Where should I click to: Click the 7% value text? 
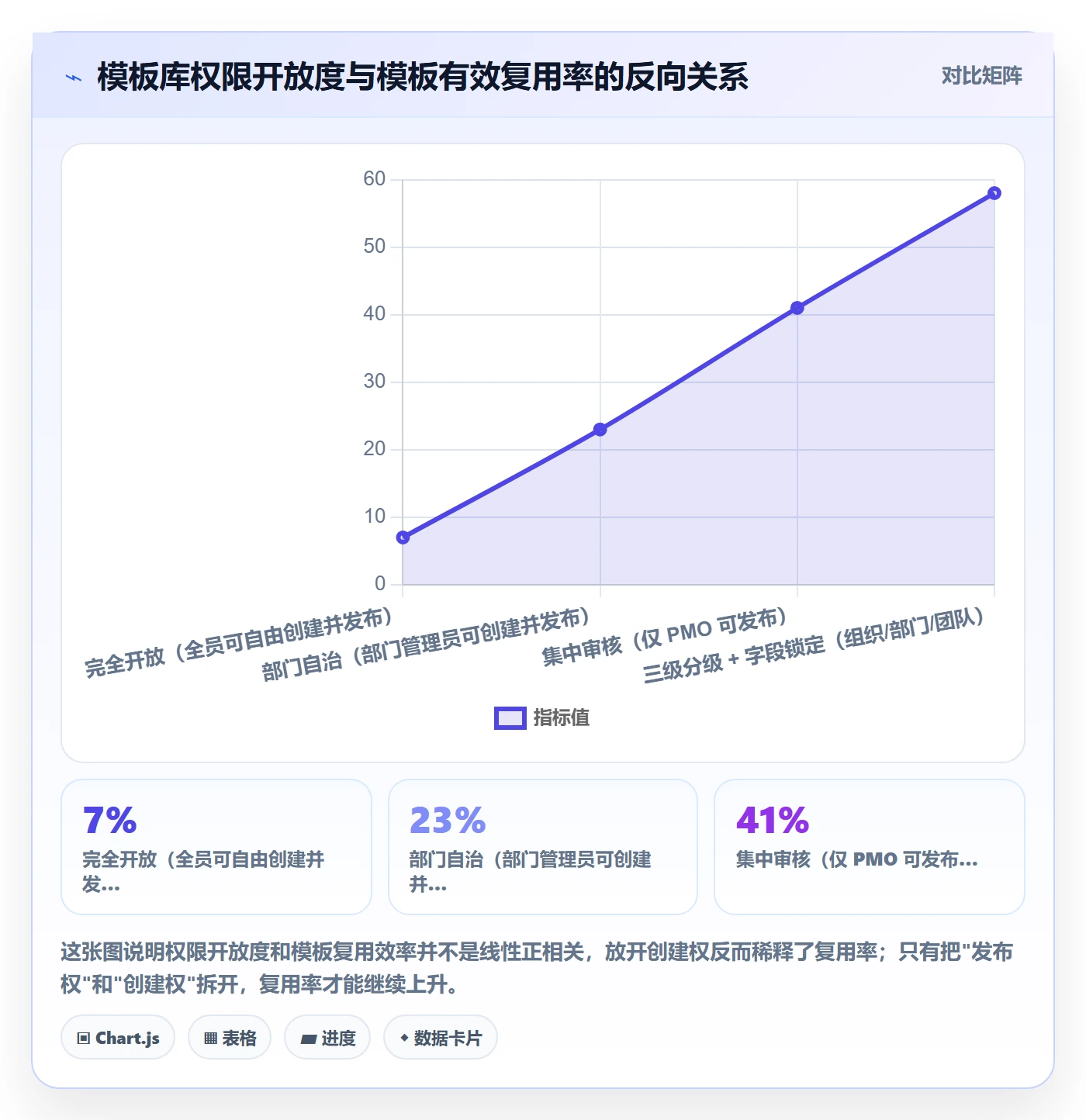110,821
